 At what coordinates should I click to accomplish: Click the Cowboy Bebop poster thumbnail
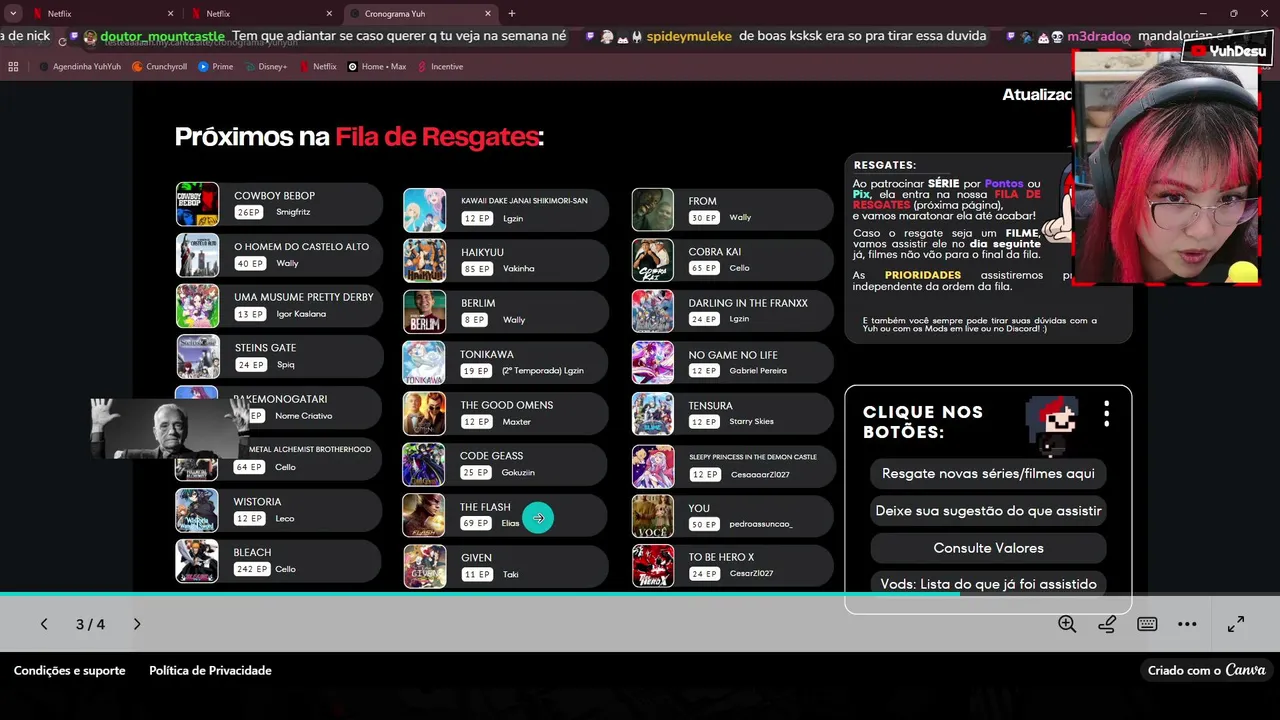(x=197, y=204)
